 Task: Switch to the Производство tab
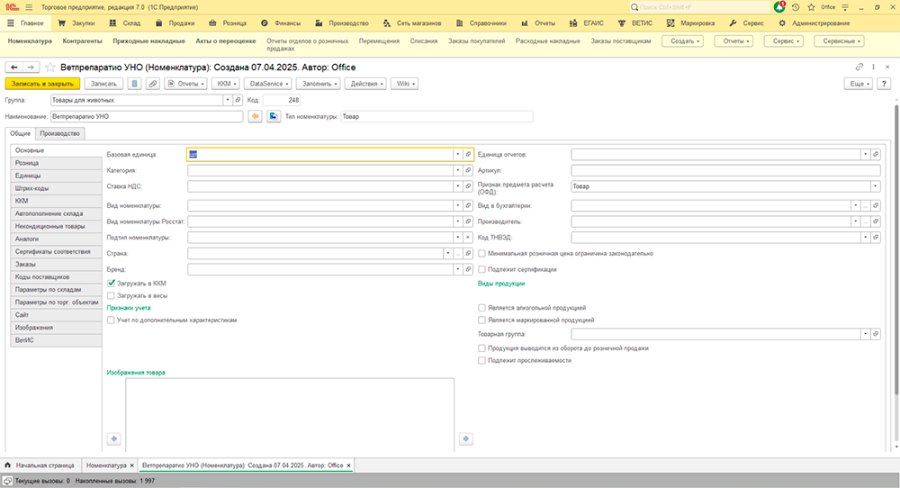(60, 133)
